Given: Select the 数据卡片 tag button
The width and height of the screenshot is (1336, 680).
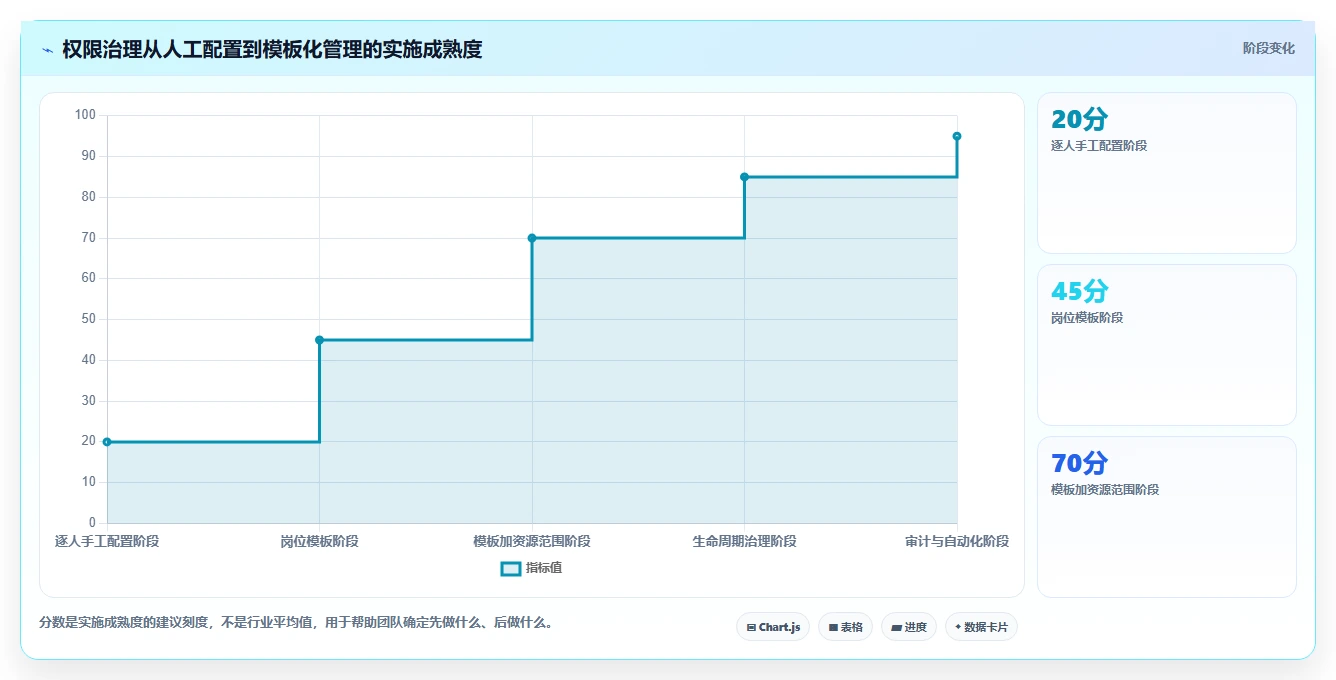Looking at the screenshot, I should click(x=981, y=627).
